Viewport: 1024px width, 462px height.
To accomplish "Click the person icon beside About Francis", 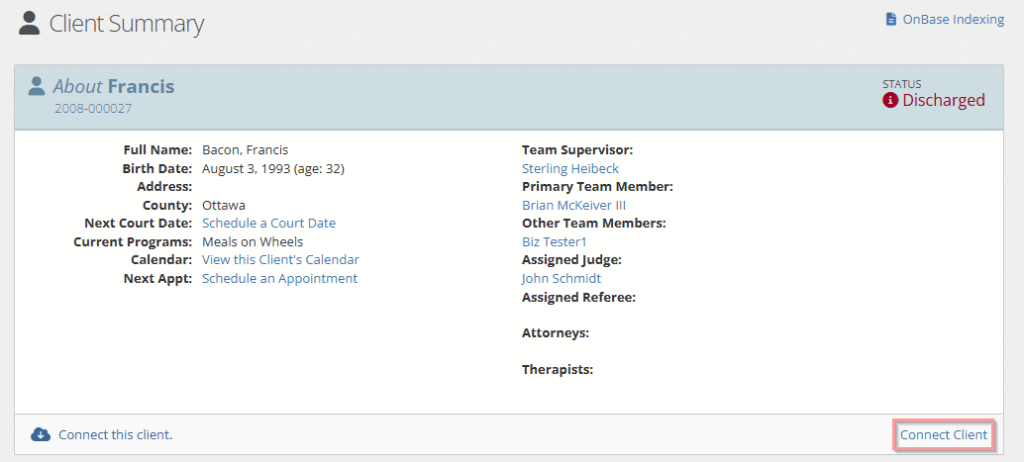I will 37,86.
